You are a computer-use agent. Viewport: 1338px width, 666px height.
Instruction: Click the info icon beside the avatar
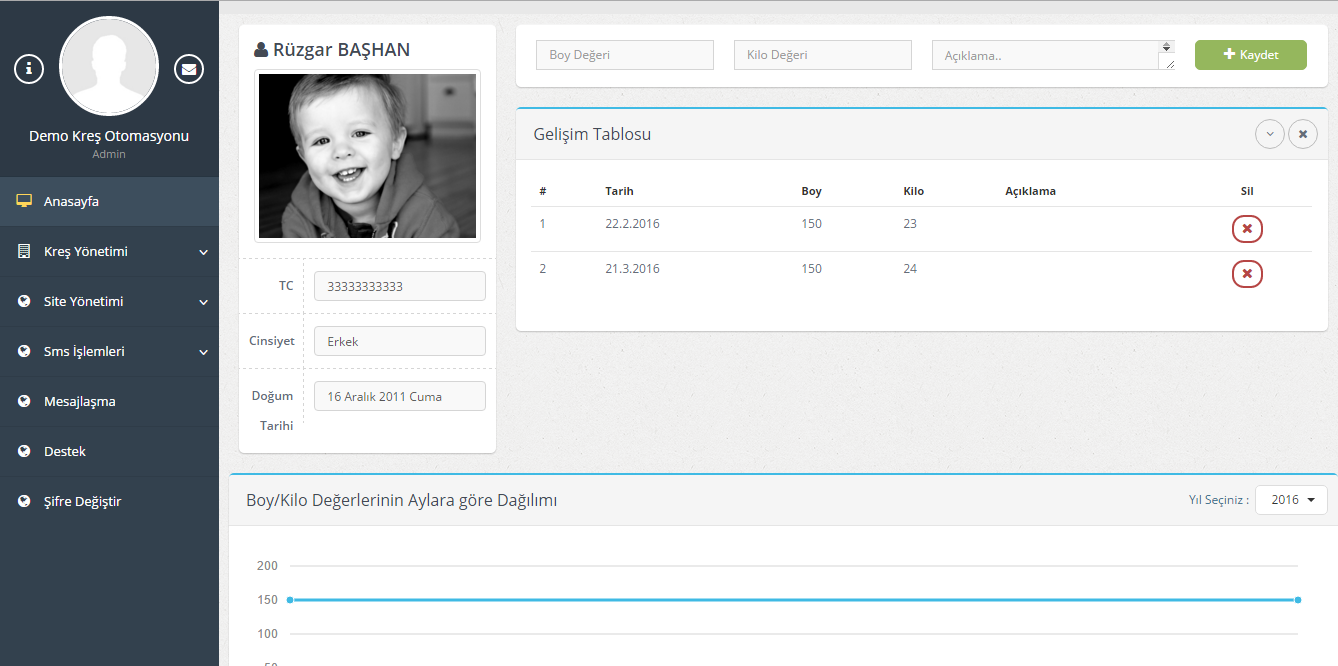tap(29, 68)
